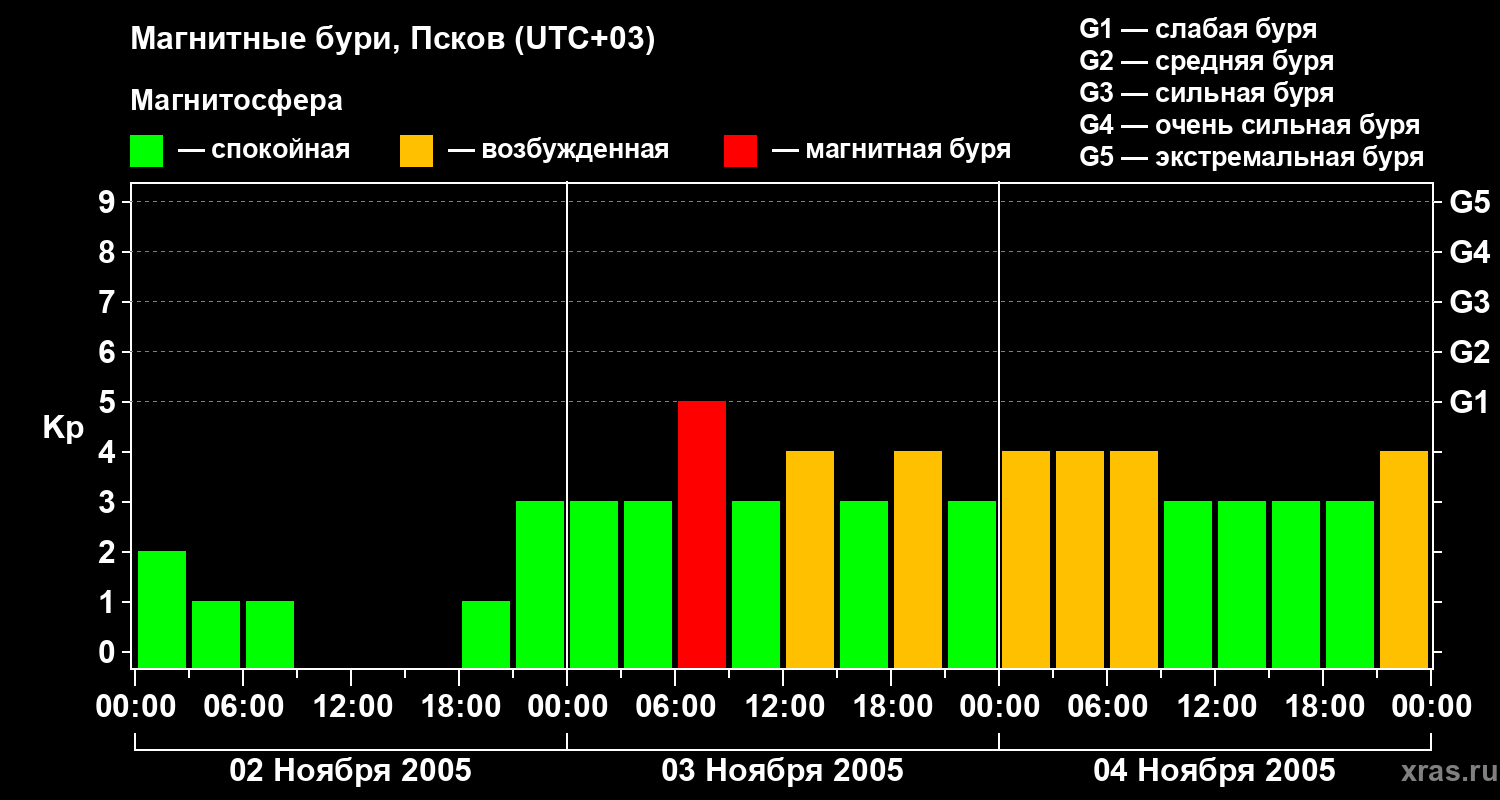This screenshot has width=1500, height=800.
Task: Click the '— магнитная буря' legend label
Action: 891,151
